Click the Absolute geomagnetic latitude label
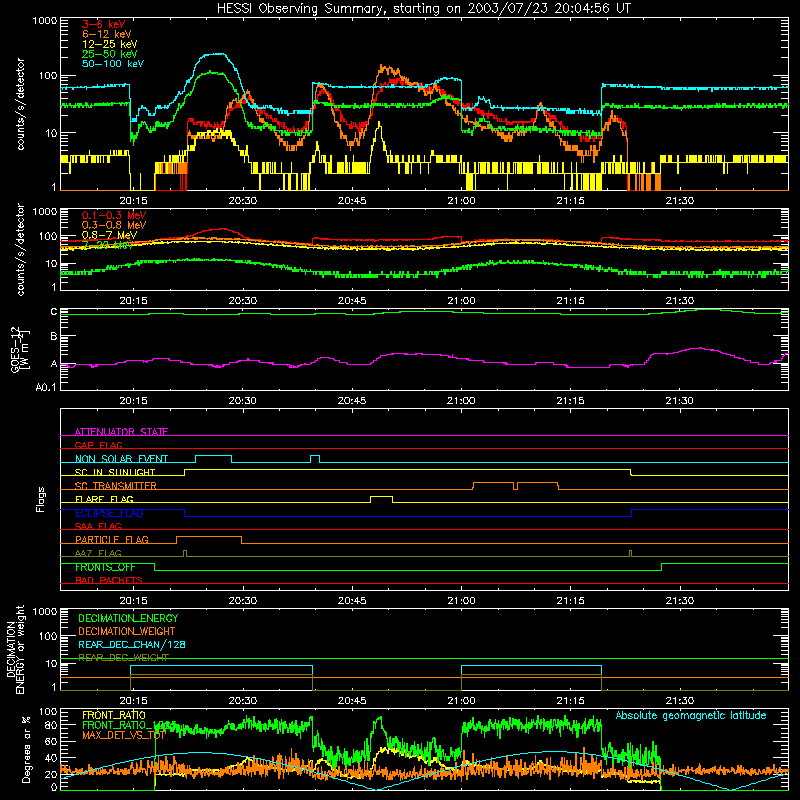 (x=691, y=715)
